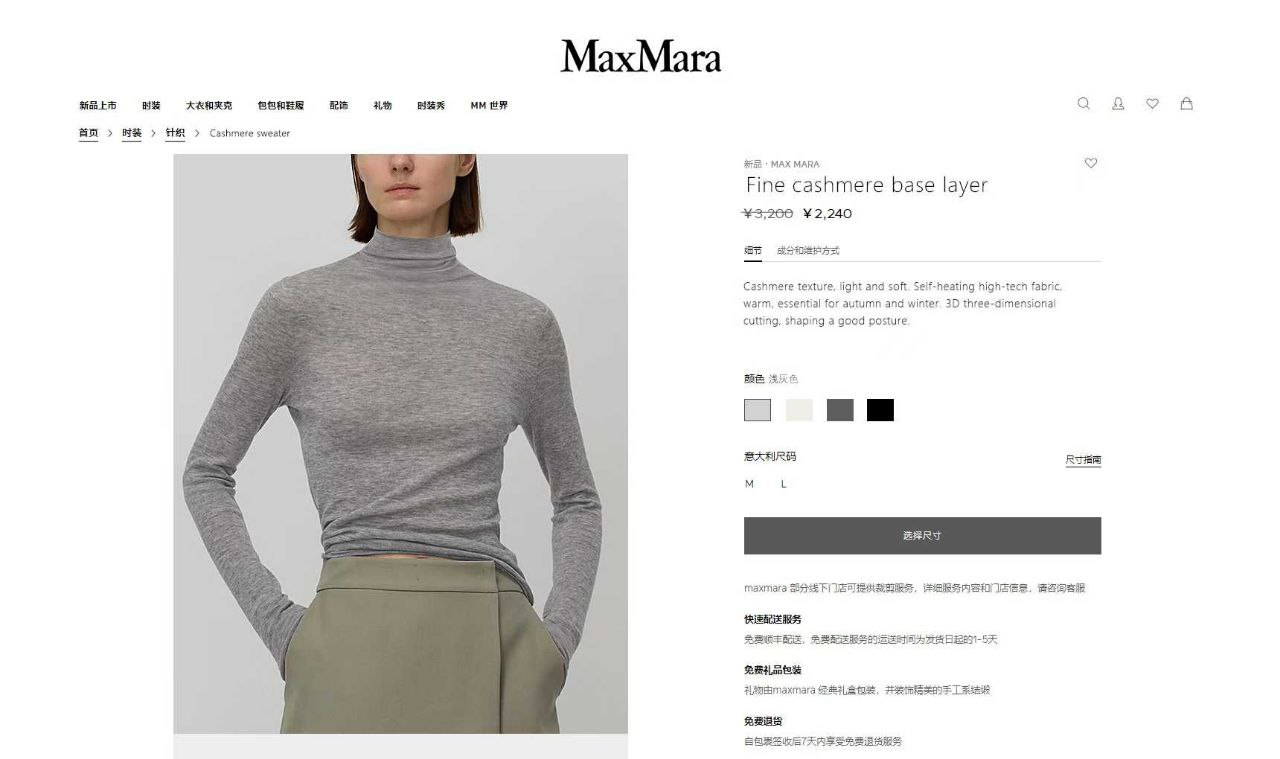Viewport: 1280px width, 759px height.
Task: Choose the black color swatch
Action: click(880, 410)
